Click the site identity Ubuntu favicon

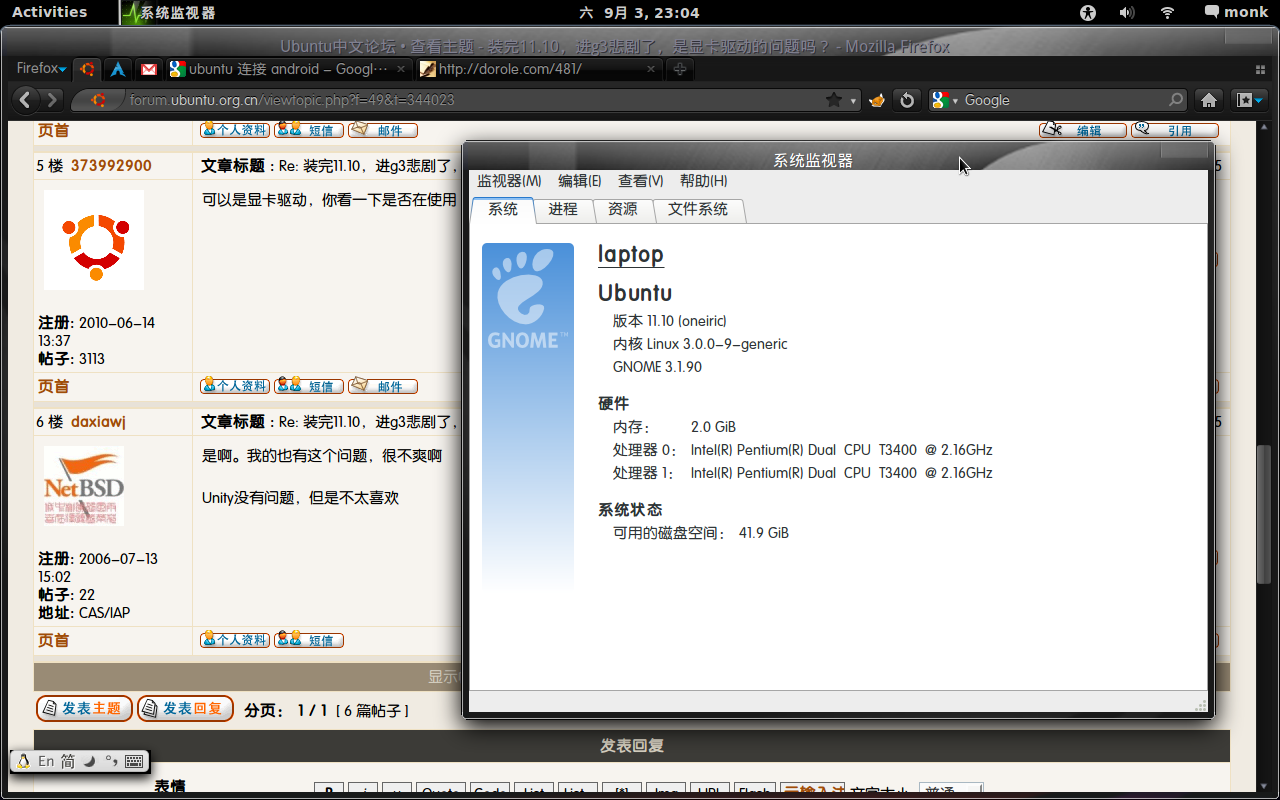tap(98, 100)
